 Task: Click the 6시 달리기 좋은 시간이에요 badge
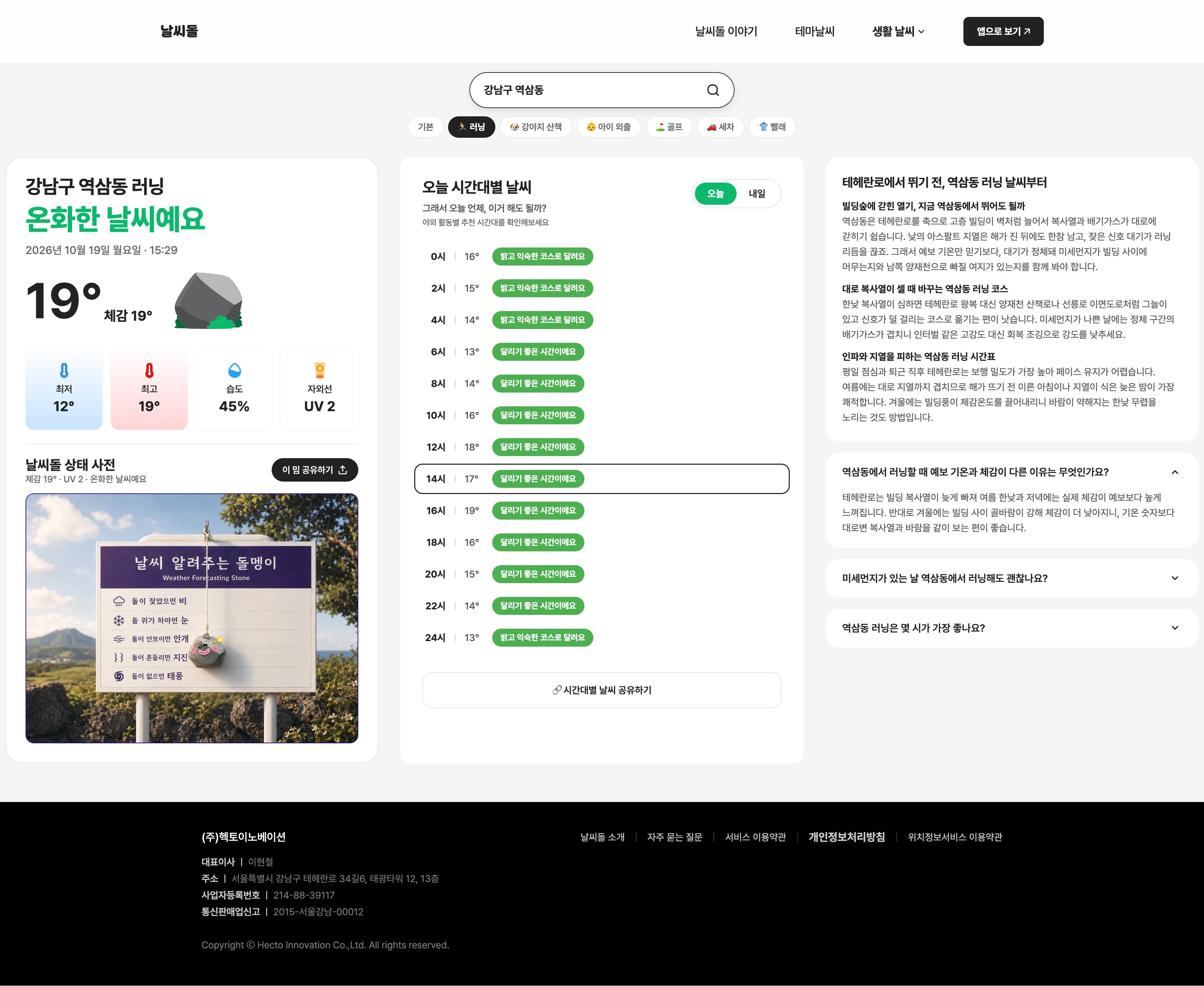tap(538, 351)
